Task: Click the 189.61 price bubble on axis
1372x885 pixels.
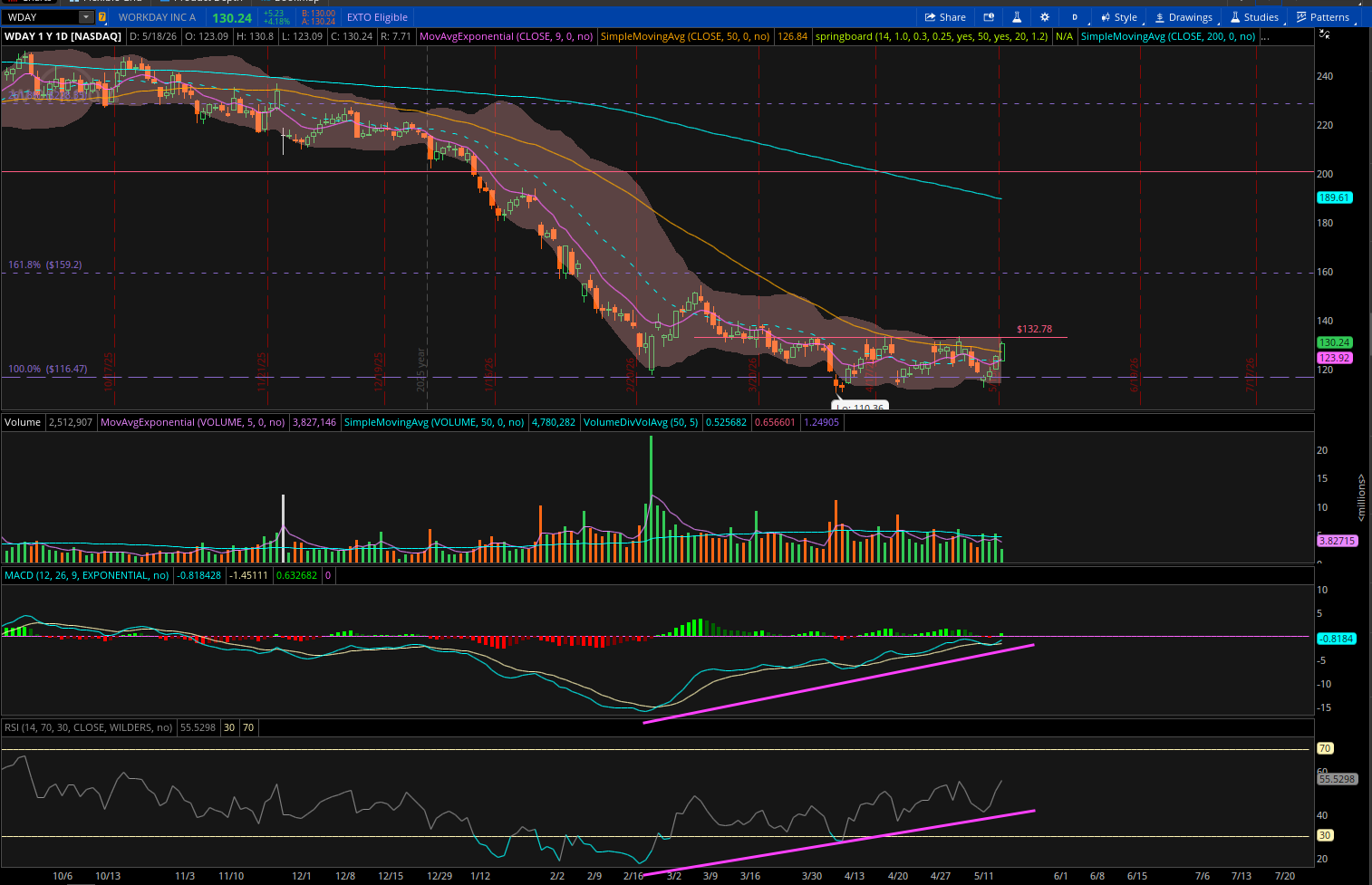Action: tap(1334, 197)
